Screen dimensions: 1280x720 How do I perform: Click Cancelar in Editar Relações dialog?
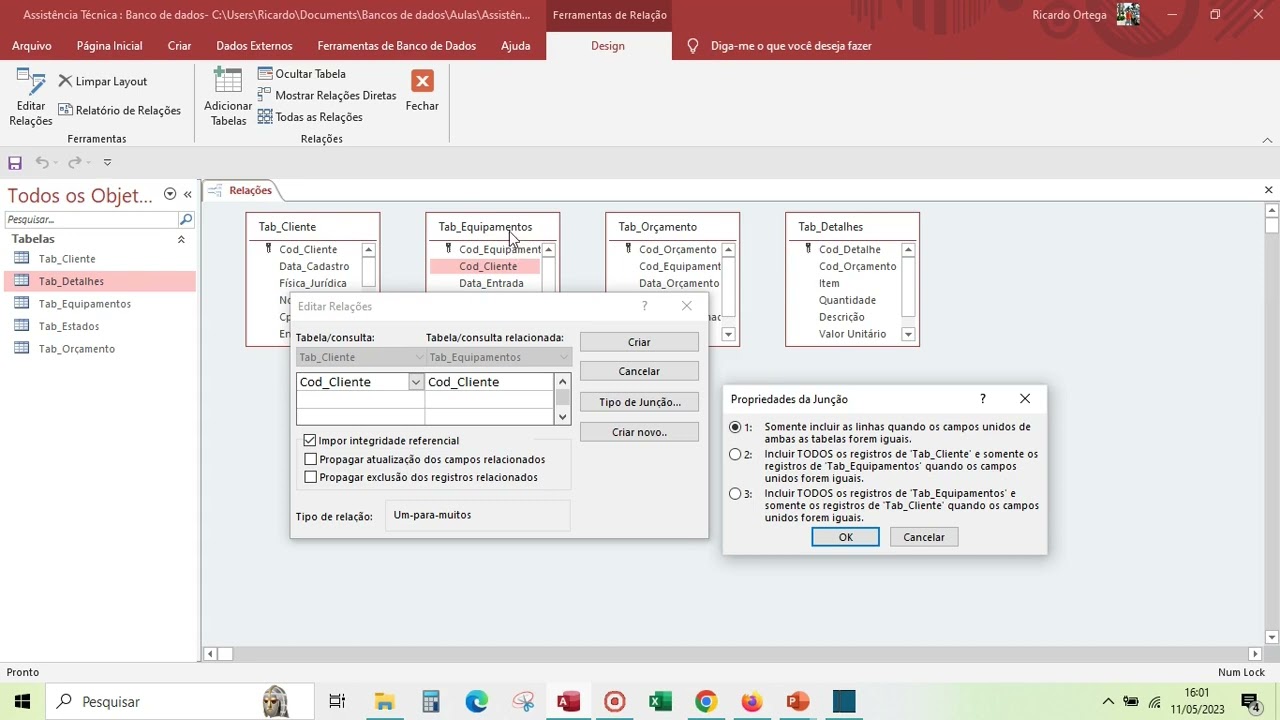tap(639, 371)
